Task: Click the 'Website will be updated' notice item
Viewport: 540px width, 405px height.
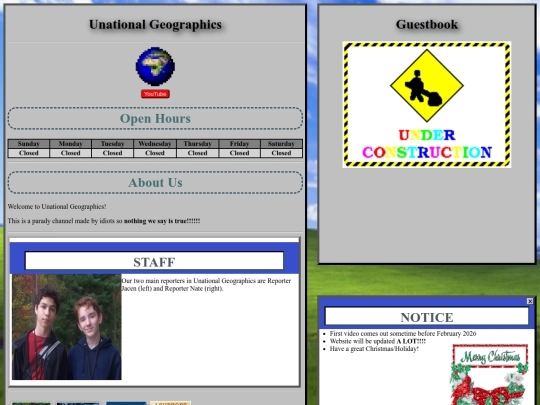Action: click(378, 341)
